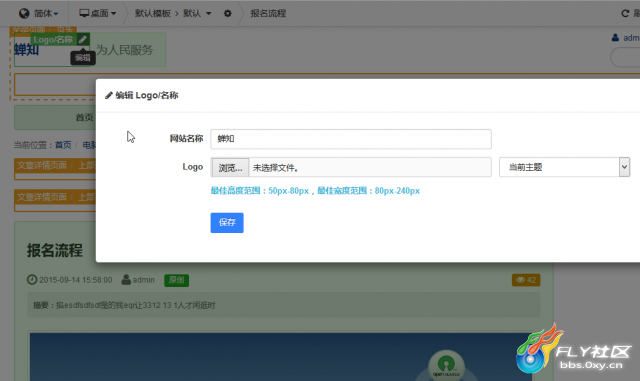Open the 桌面 device dropdown
The height and width of the screenshot is (381, 640).
pyautogui.click(x=98, y=13)
